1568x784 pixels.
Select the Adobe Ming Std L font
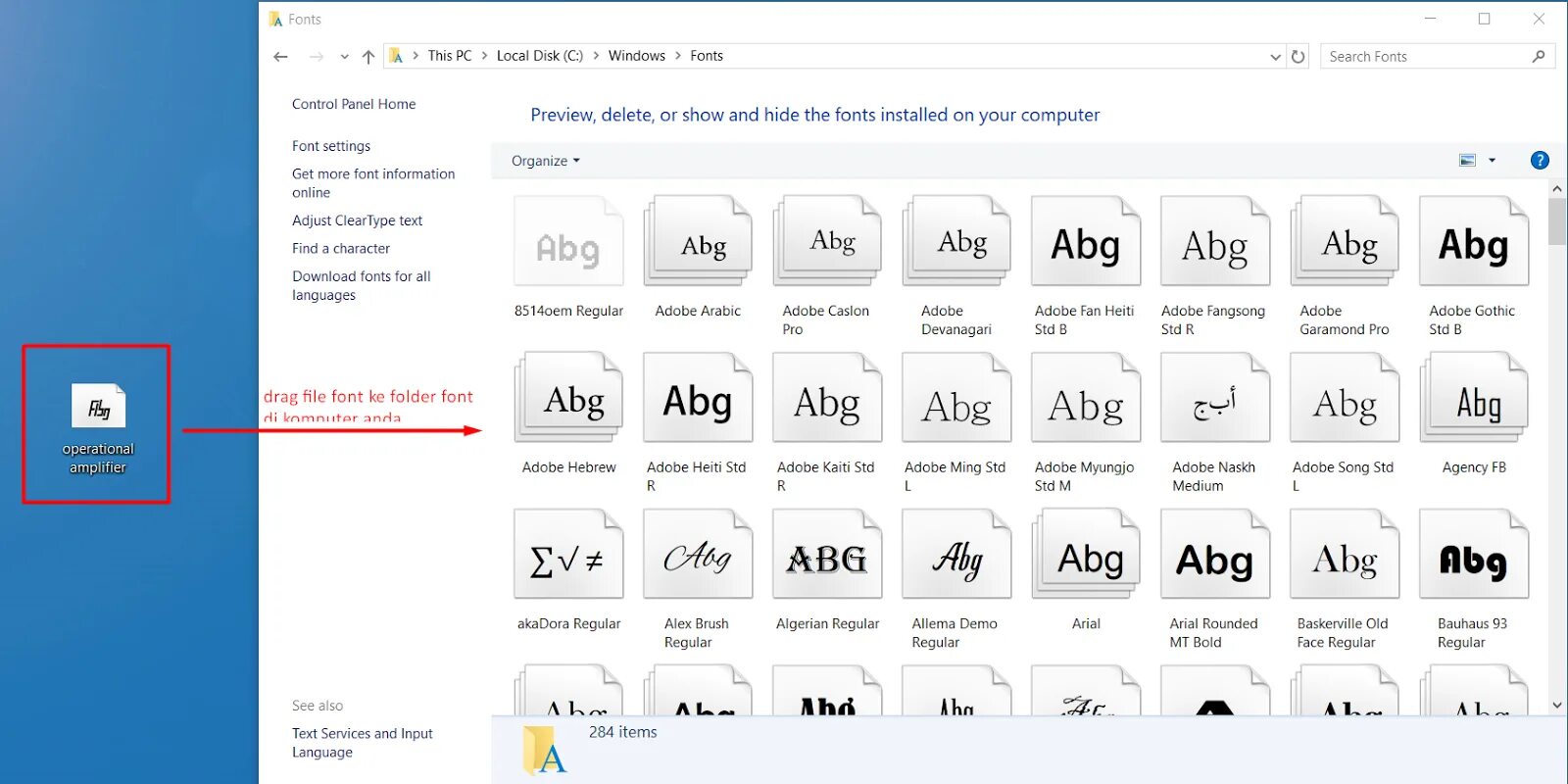[956, 397]
